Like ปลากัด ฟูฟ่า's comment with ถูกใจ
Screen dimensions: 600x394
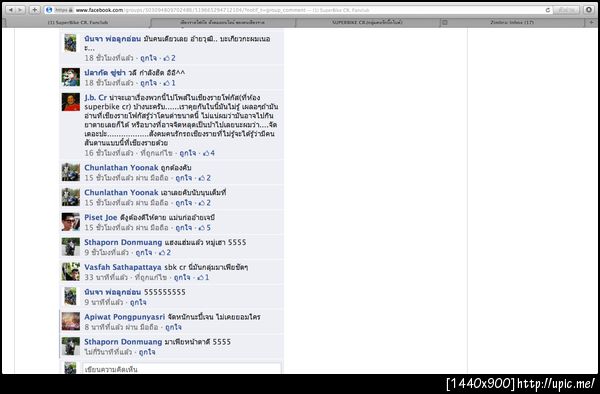148,83
